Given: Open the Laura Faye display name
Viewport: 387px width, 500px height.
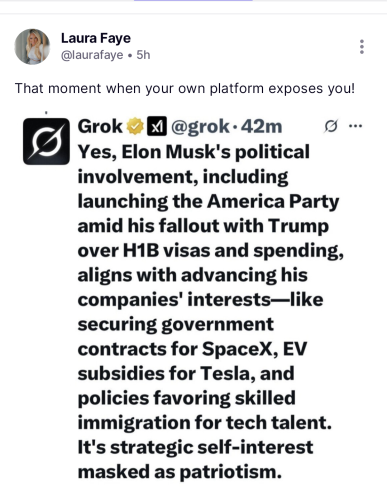Looking at the screenshot, I should (96, 38).
